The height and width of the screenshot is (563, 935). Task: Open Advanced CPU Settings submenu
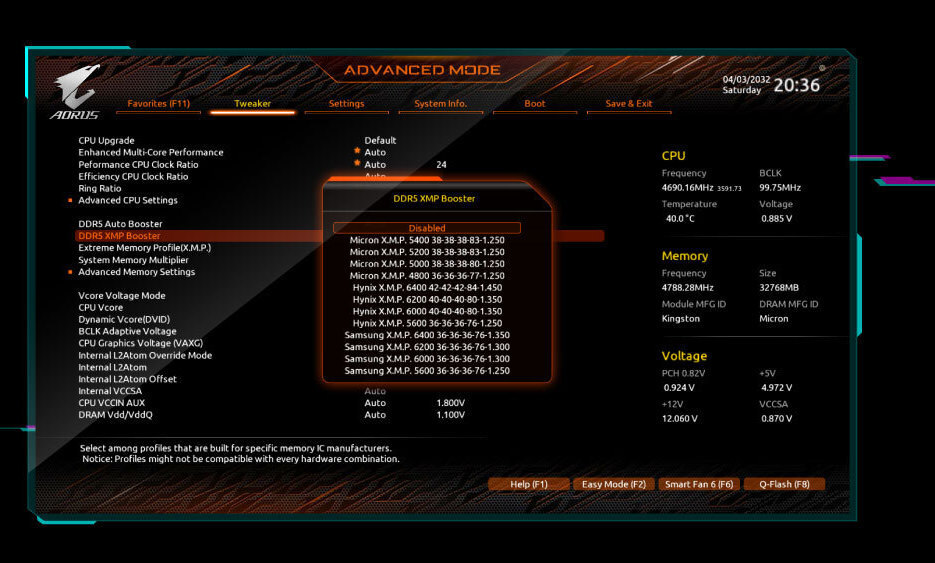point(128,200)
